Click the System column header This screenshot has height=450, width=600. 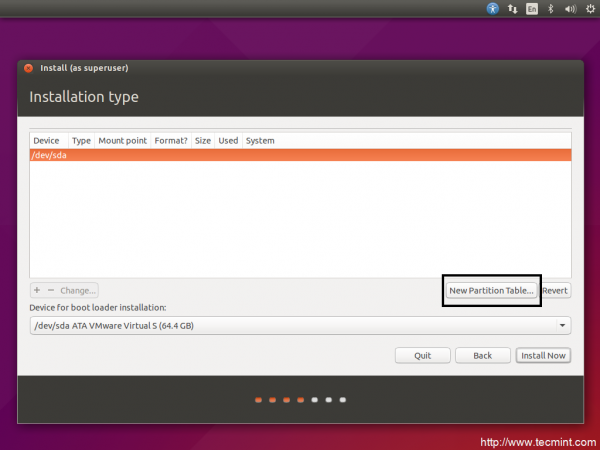coord(260,141)
